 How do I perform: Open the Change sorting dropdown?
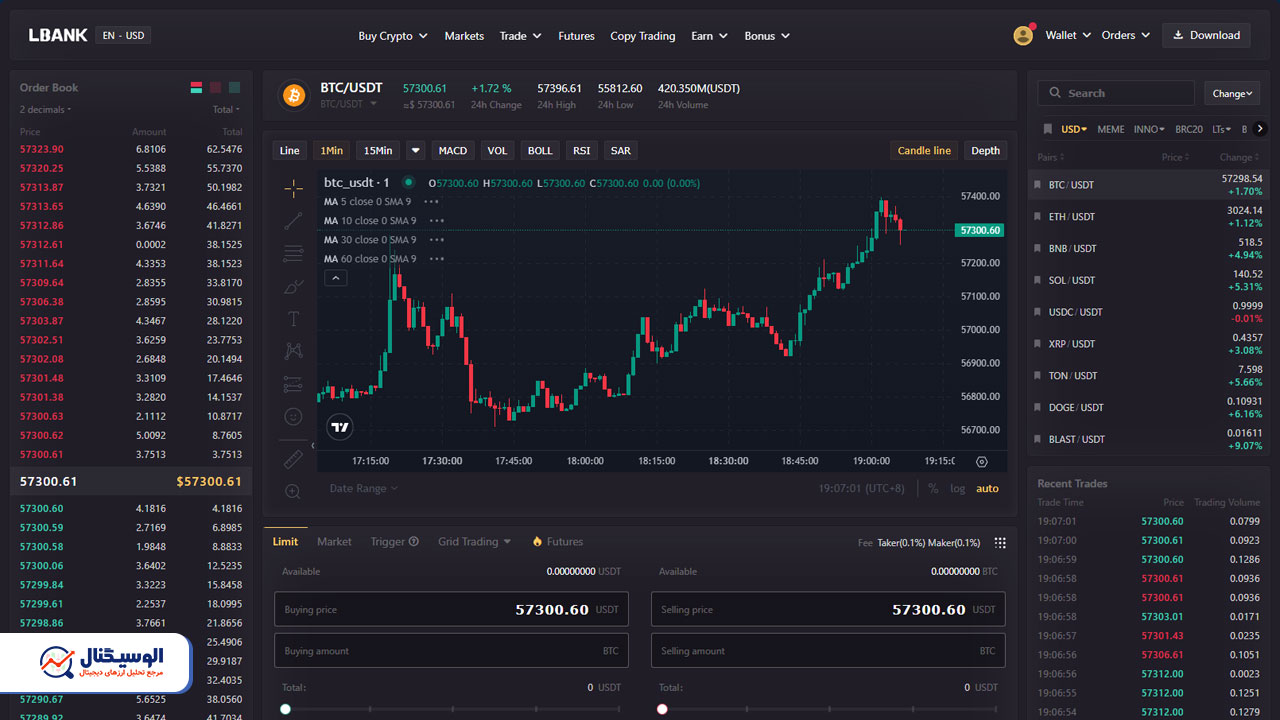pyautogui.click(x=1232, y=93)
